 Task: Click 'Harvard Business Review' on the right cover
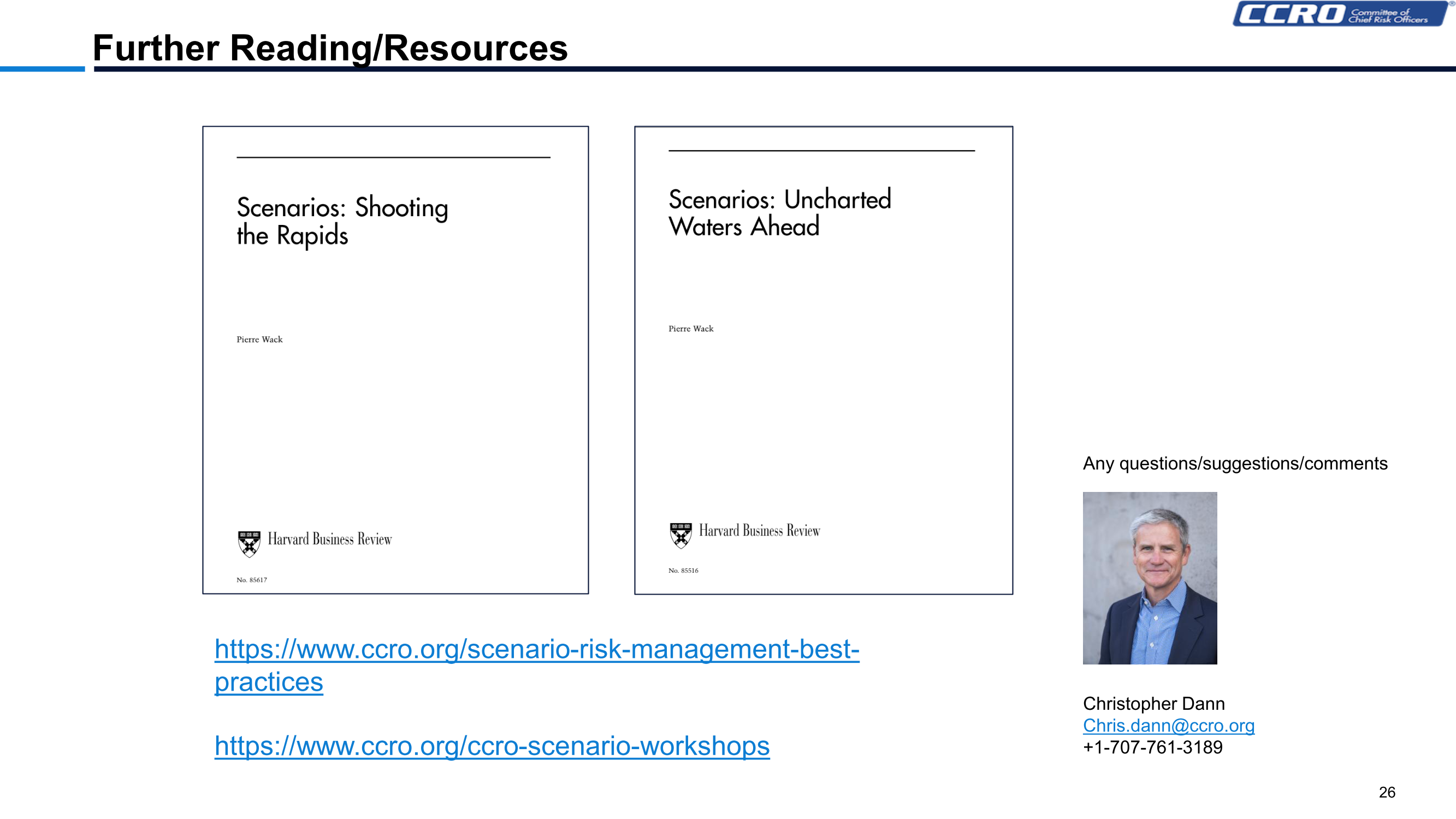click(759, 530)
